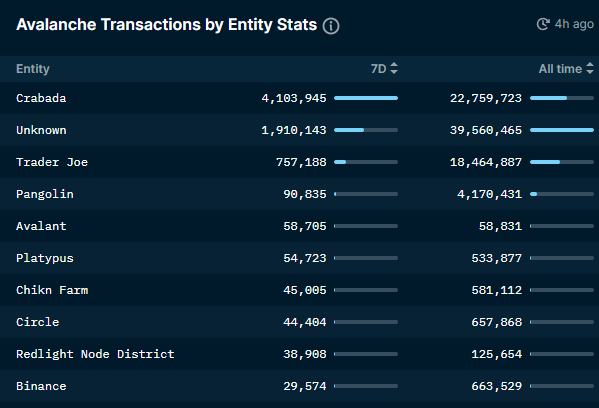Viewport: 599px width, 408px height.
Task: Open the Chikn Farm entity
Action: point(52,290)
